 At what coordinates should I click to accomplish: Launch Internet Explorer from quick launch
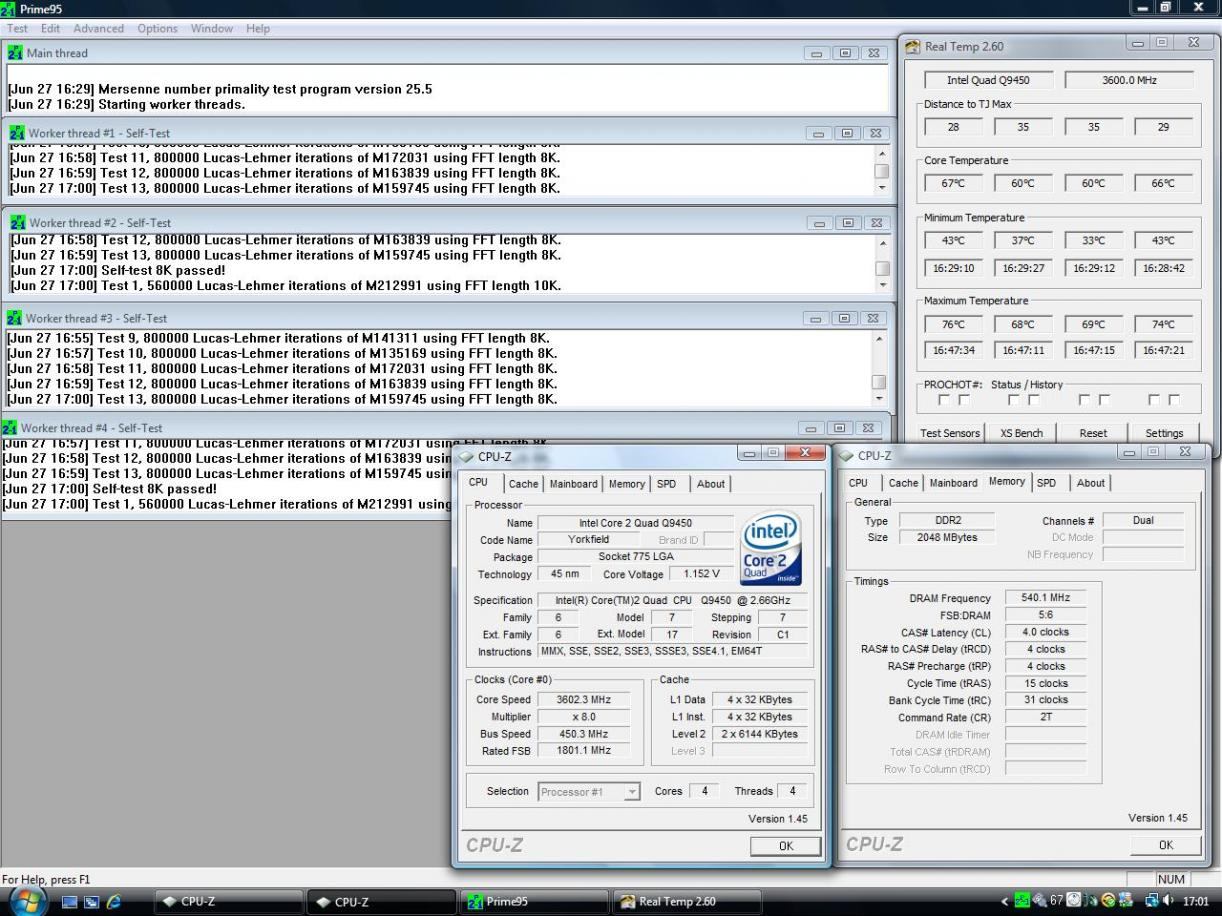[x=114, y=902]
